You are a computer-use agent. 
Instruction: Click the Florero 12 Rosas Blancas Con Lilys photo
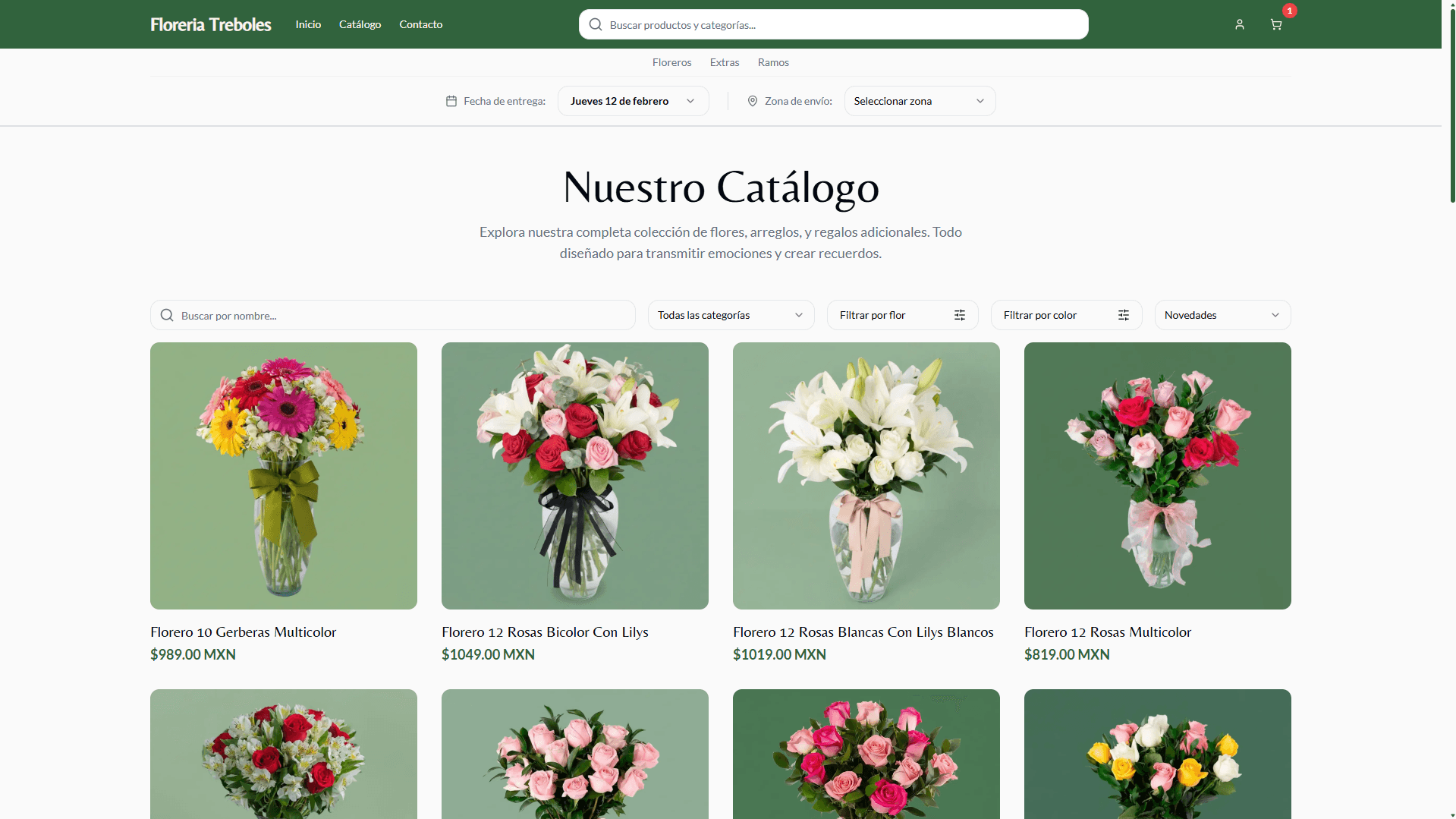[866, 476]
